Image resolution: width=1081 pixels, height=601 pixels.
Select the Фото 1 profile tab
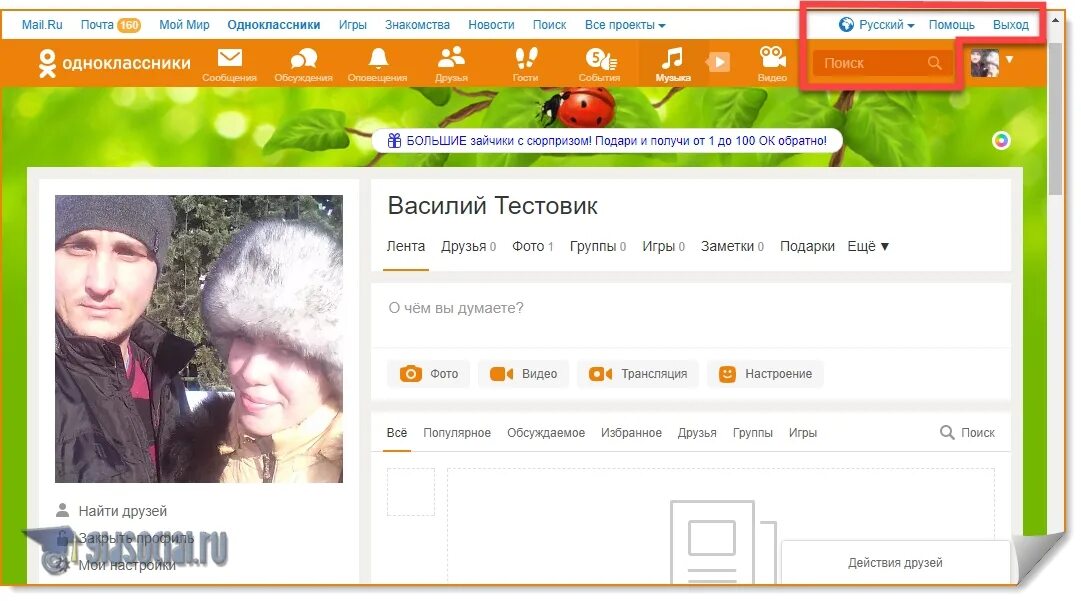tap(532, 246)
